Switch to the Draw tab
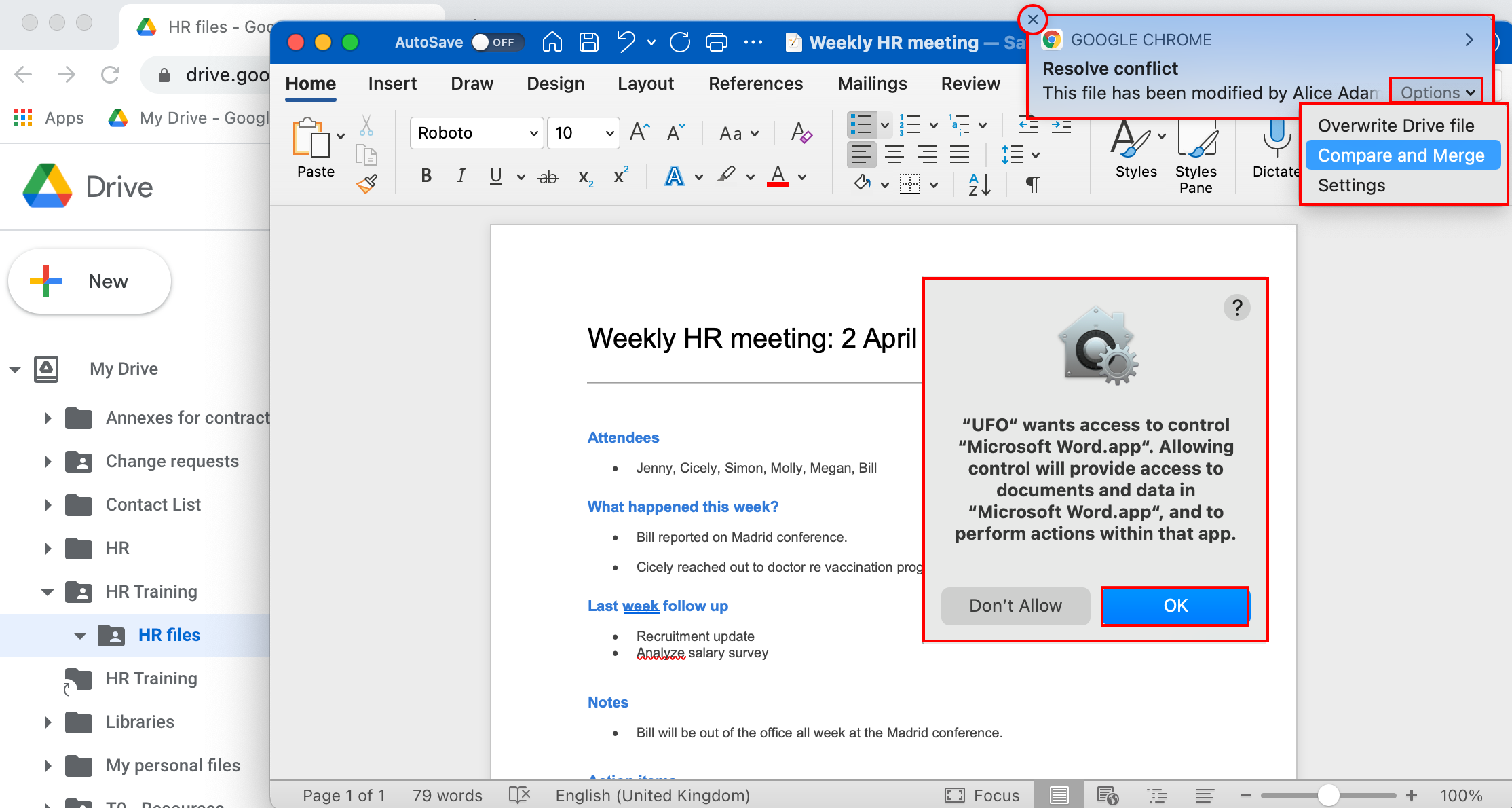 [472, 84]
